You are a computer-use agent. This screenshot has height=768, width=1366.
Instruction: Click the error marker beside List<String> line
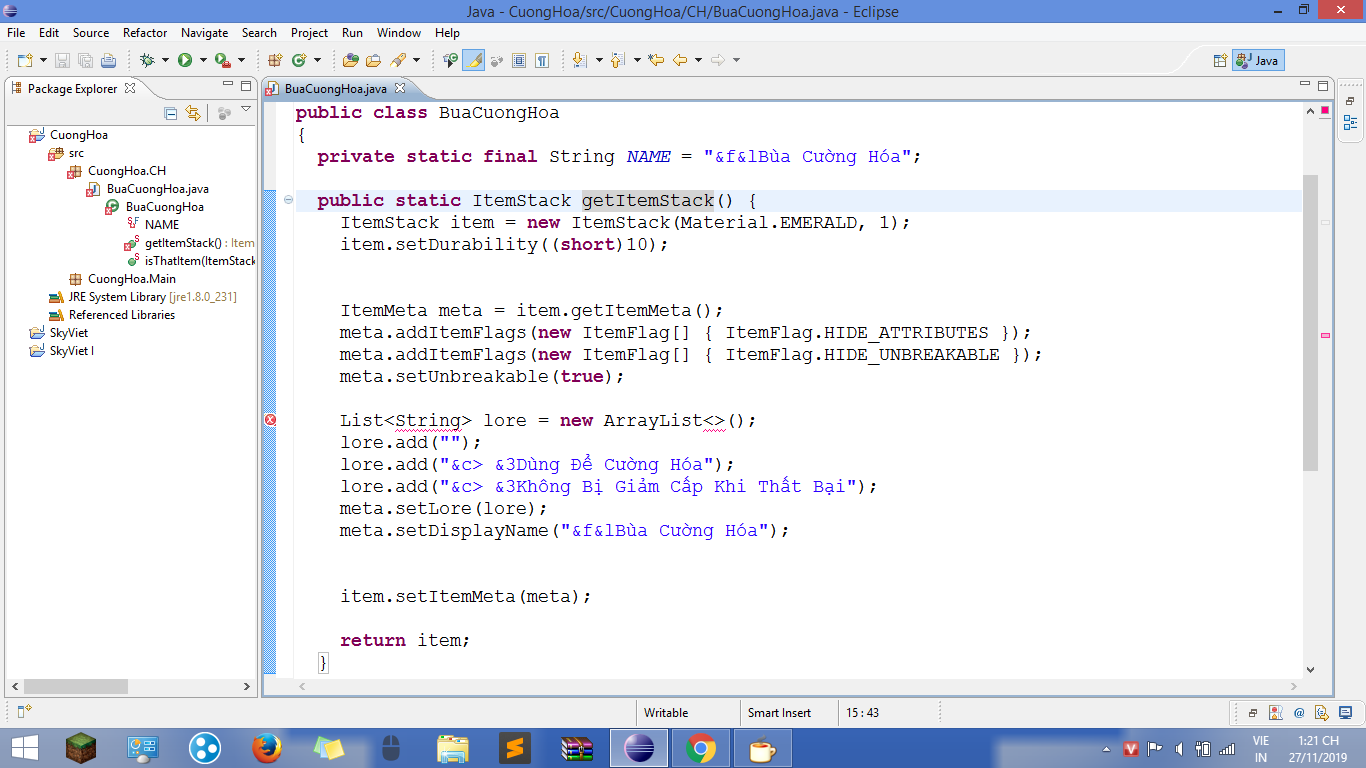click(x=270, y=420)
